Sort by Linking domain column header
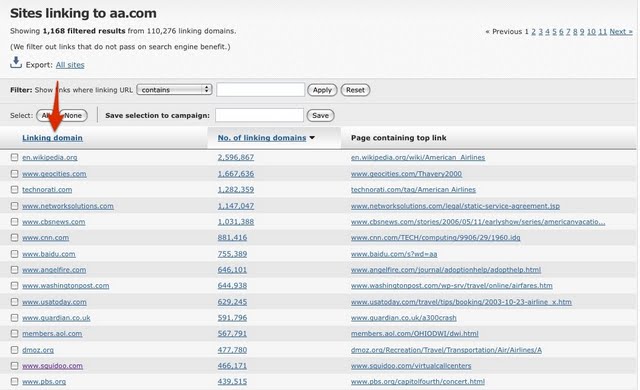This screenshot has width=640, height=390. [52, 138]
